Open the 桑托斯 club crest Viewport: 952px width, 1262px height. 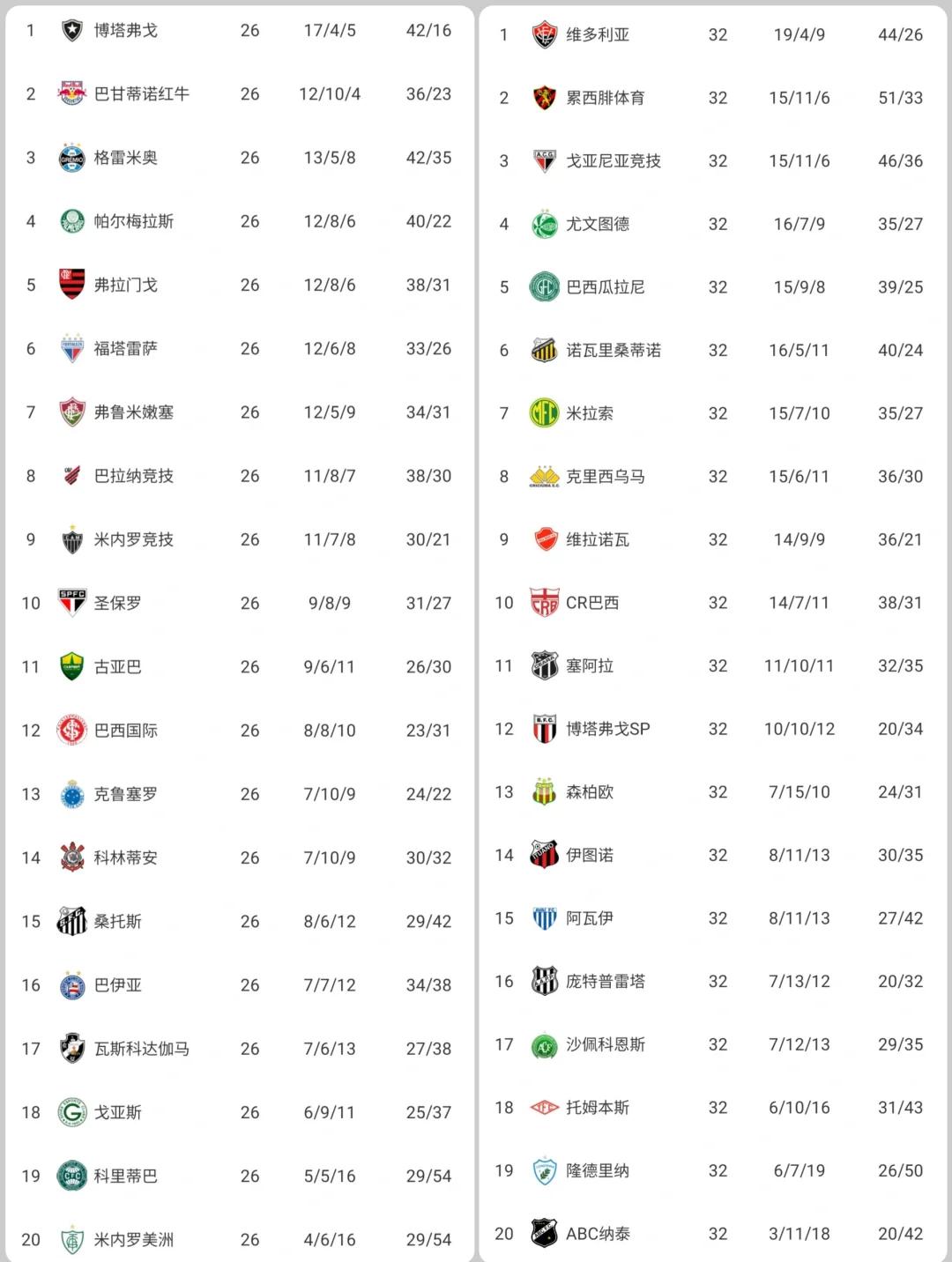(72, 921)
